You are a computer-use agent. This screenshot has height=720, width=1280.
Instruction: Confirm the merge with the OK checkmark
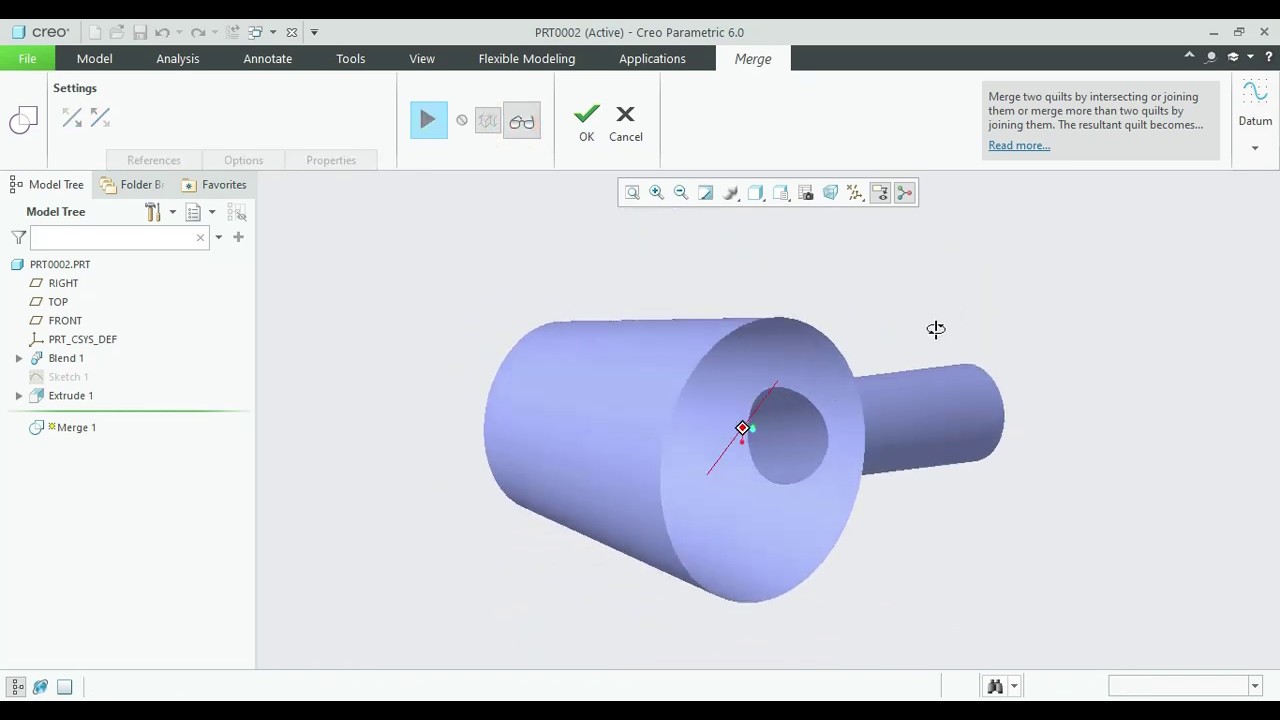tap(587, 122)
